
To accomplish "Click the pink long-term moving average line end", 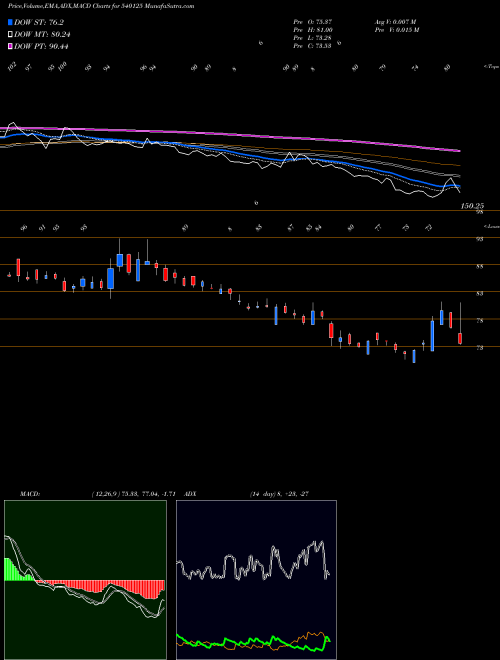I will (459, 150).
